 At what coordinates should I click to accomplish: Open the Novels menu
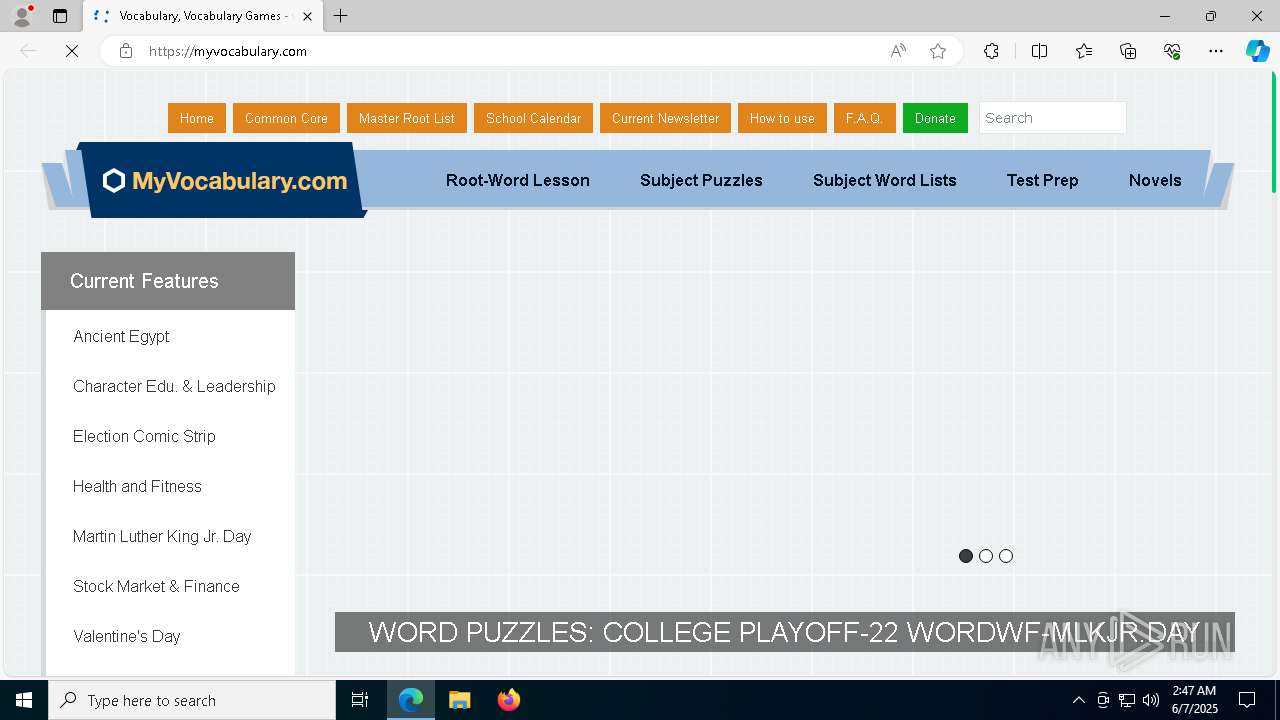(x=1155, y=180)
